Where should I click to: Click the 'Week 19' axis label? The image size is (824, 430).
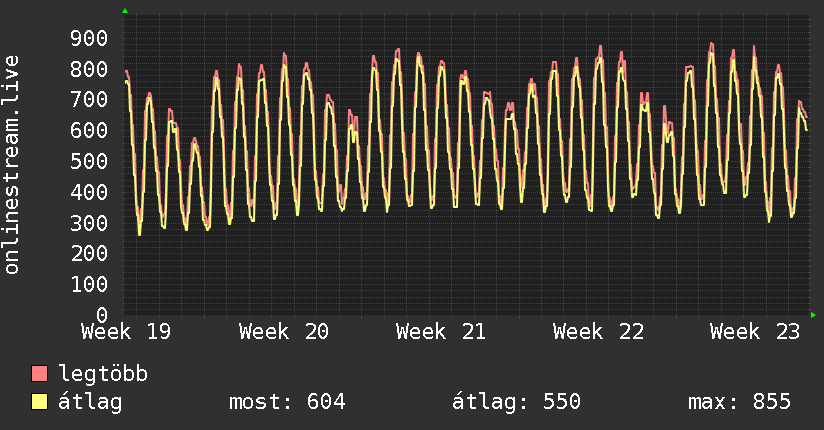(x=126, y=332)
